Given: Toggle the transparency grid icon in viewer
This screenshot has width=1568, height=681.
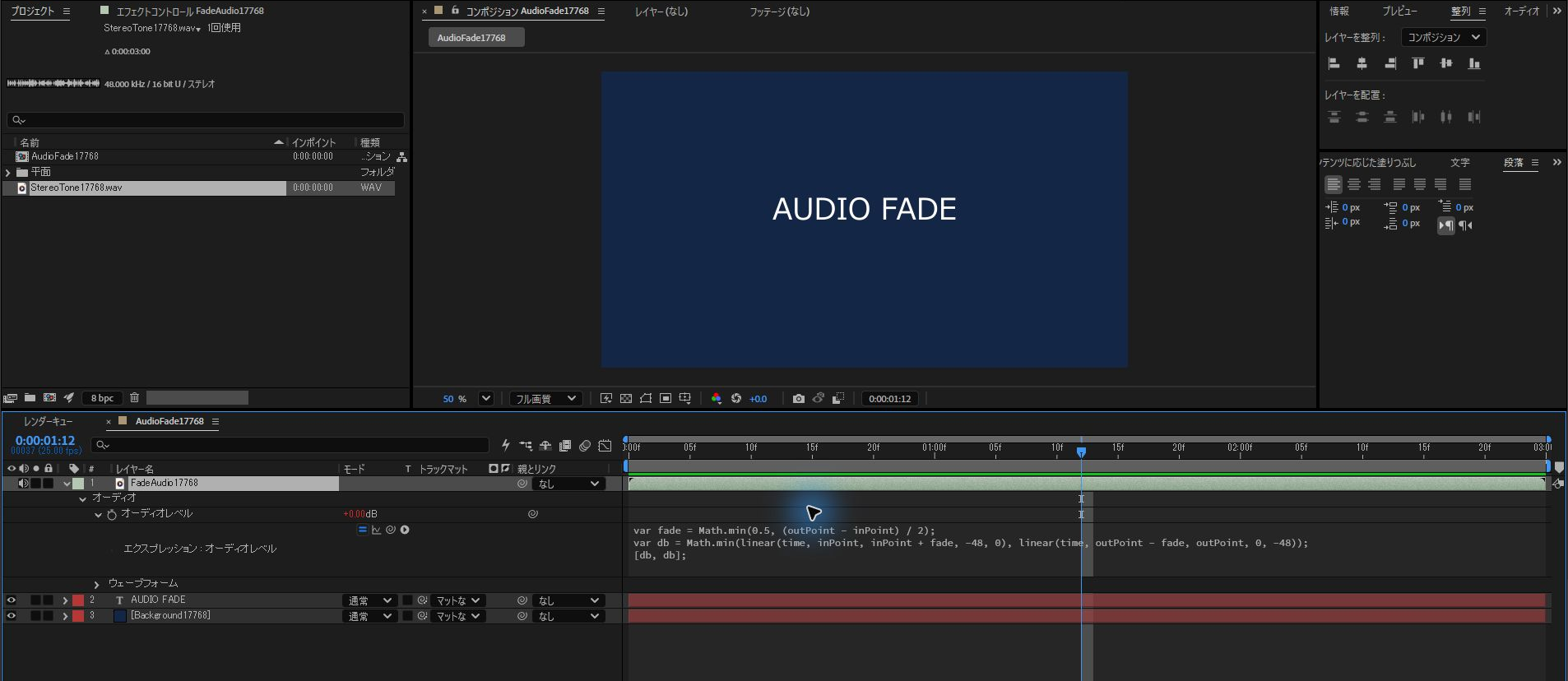Looking at the screenshot, I should [626, 399].
